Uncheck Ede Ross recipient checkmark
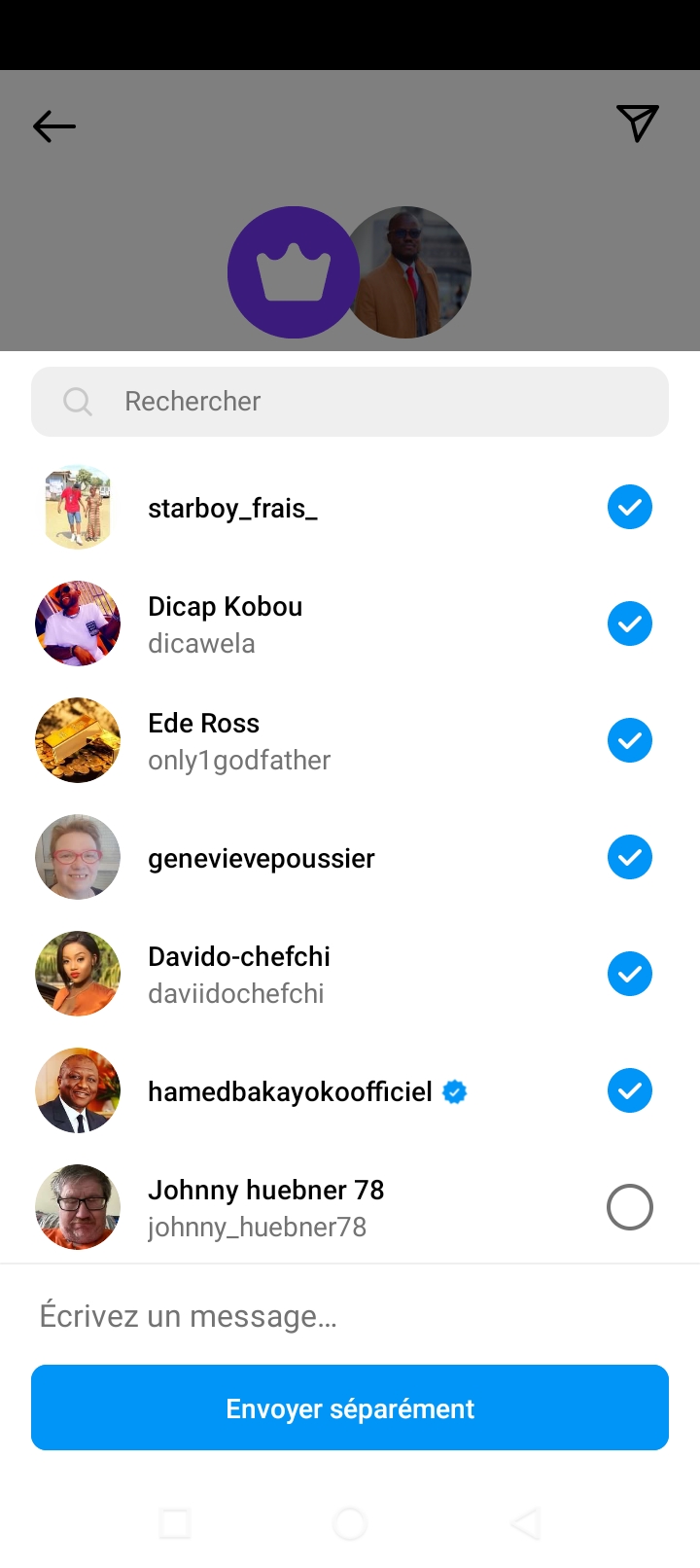Screen dimensions: 700x1568 pos(630,740)
